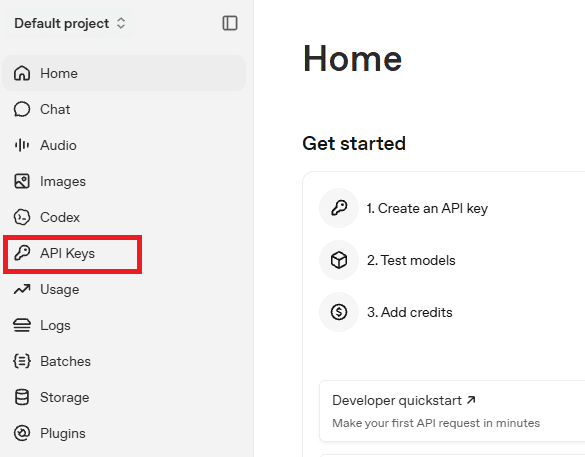Choose step 1 Create an API key
This screenshot has height=457, width=585.
tap(427, 208)
